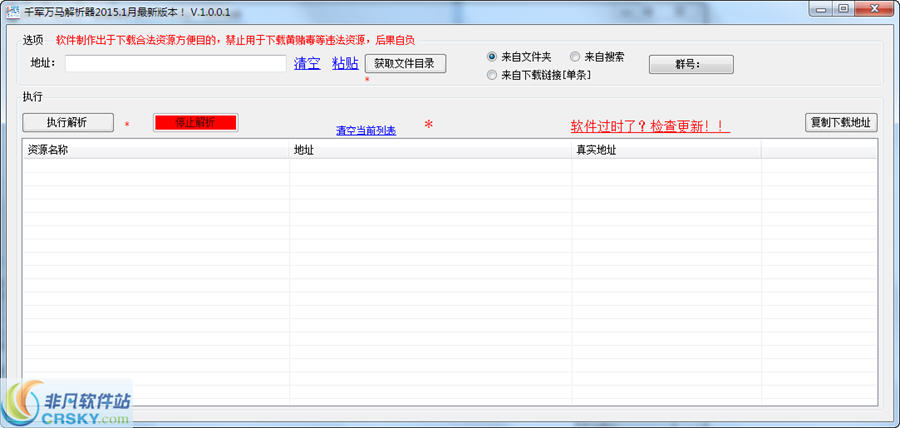
Task: Open 软件过时了？检查更新 update link
Action: 650,126
